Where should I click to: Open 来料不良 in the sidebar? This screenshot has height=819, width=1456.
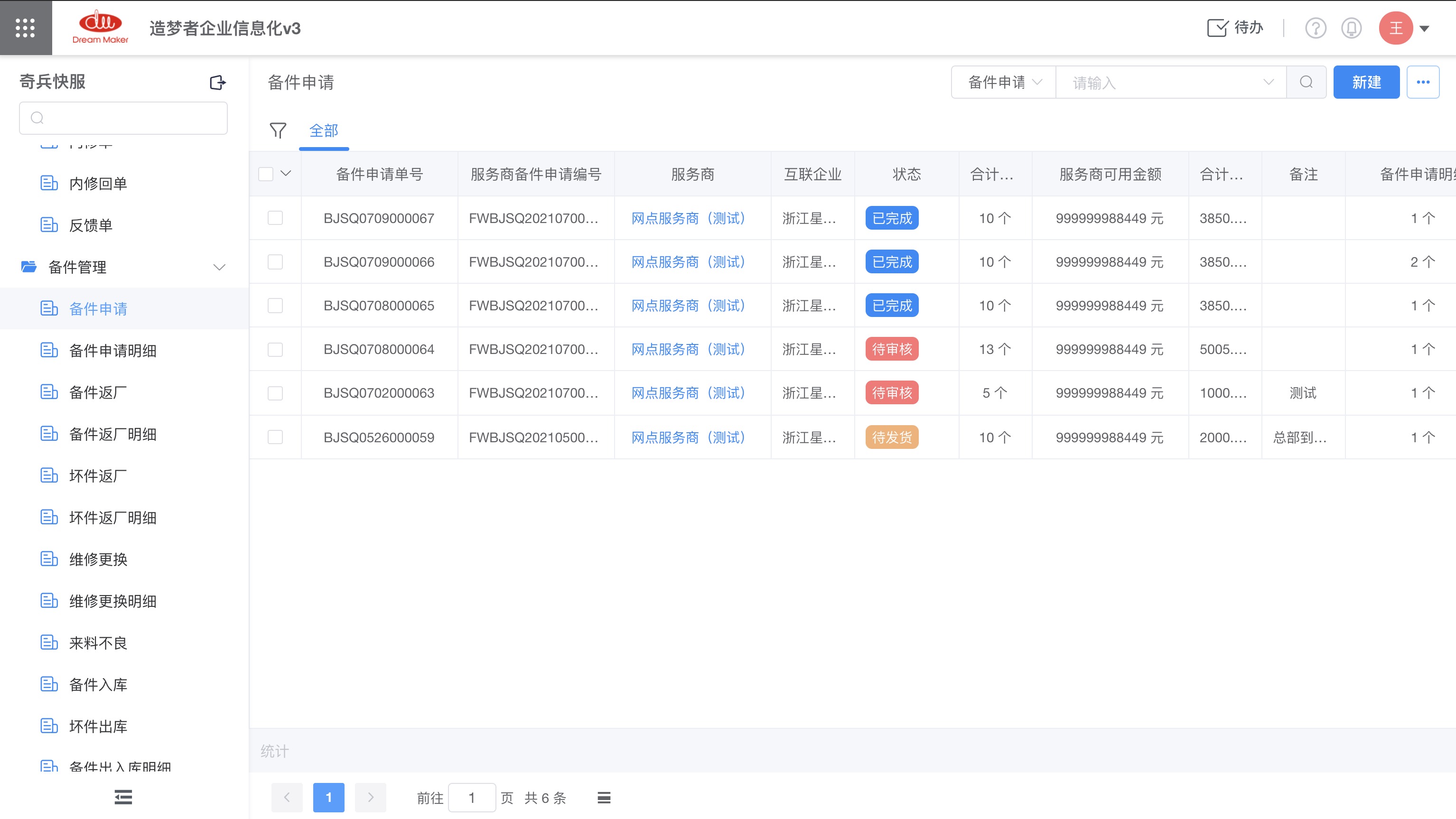[98, 643]
